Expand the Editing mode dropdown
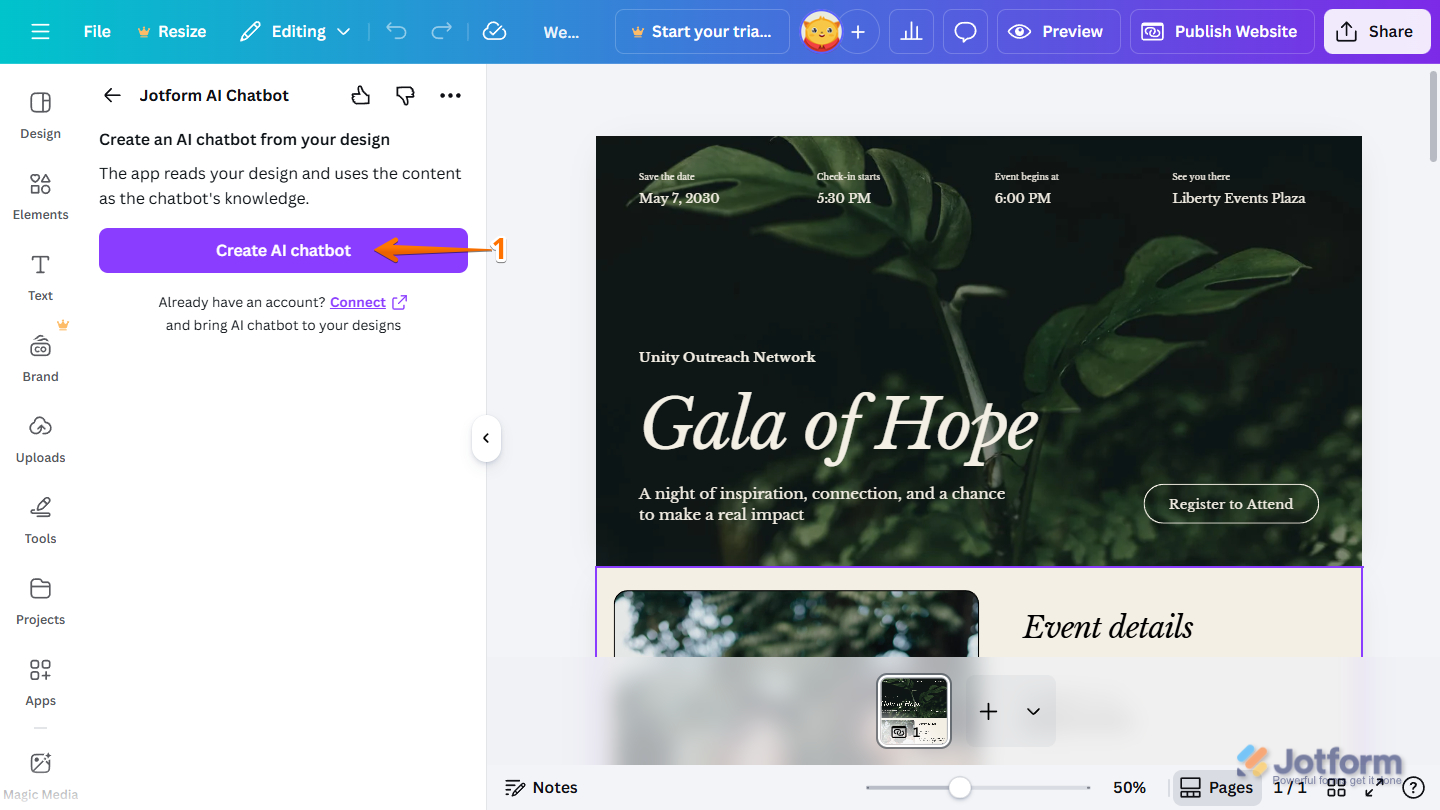 tap(347, 31)
